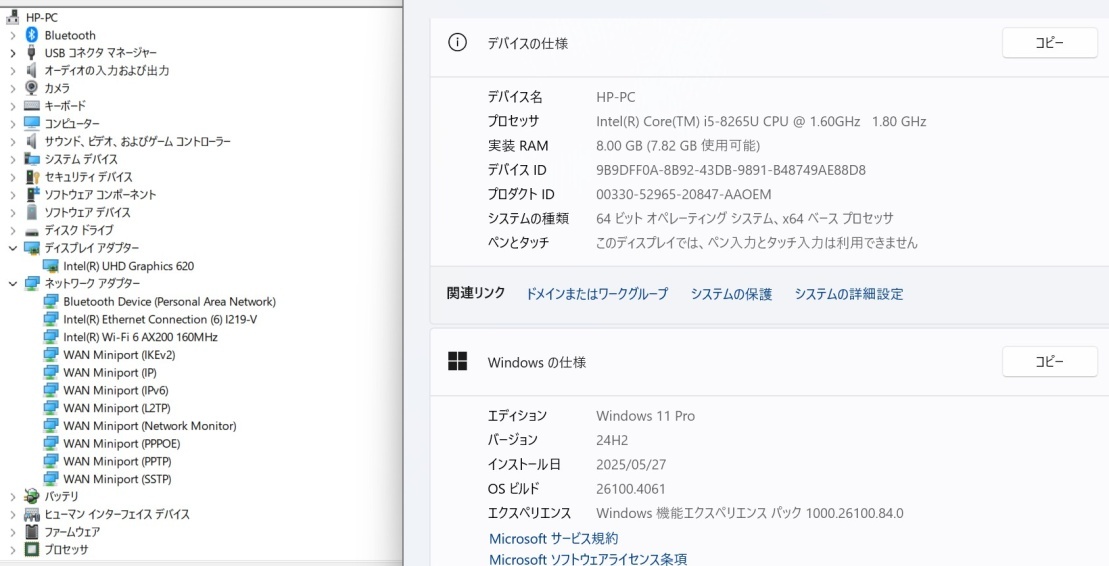The height and width of the screenshot is (566, 1109).
Task: Click the 実装 RAM value 8.00 GB
Action: coord(678,146)
